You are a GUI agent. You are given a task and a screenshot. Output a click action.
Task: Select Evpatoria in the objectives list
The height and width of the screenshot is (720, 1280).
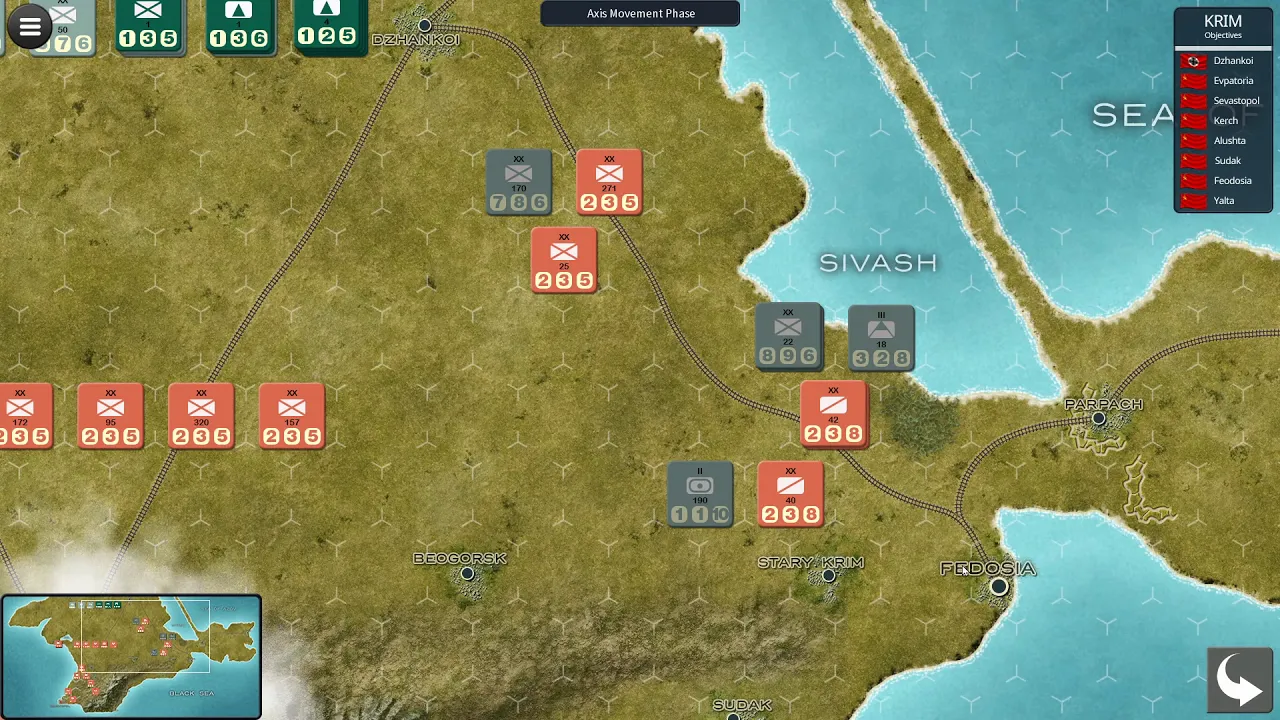pos(1233,81)
